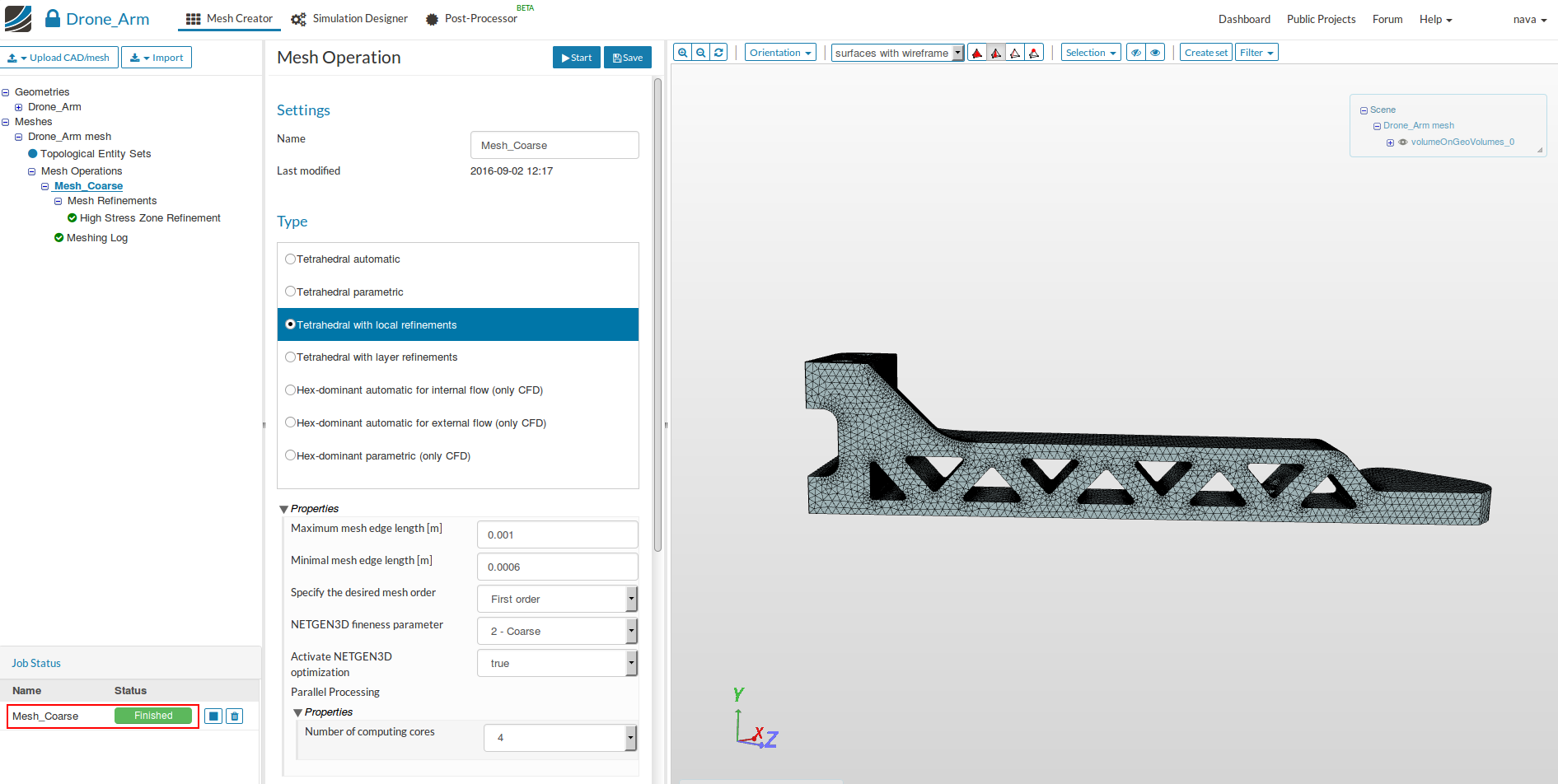Open the Orientation dropdown
Viewport: 1558px width, 784px height.
780,53
